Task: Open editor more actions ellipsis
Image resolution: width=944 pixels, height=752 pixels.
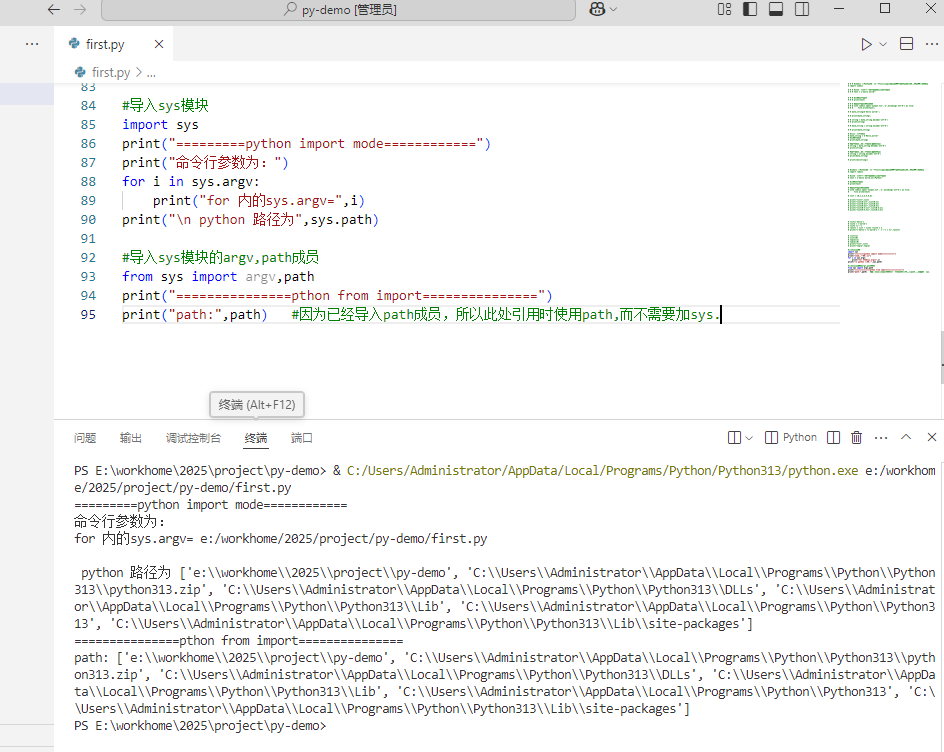Action: (931, 44)
